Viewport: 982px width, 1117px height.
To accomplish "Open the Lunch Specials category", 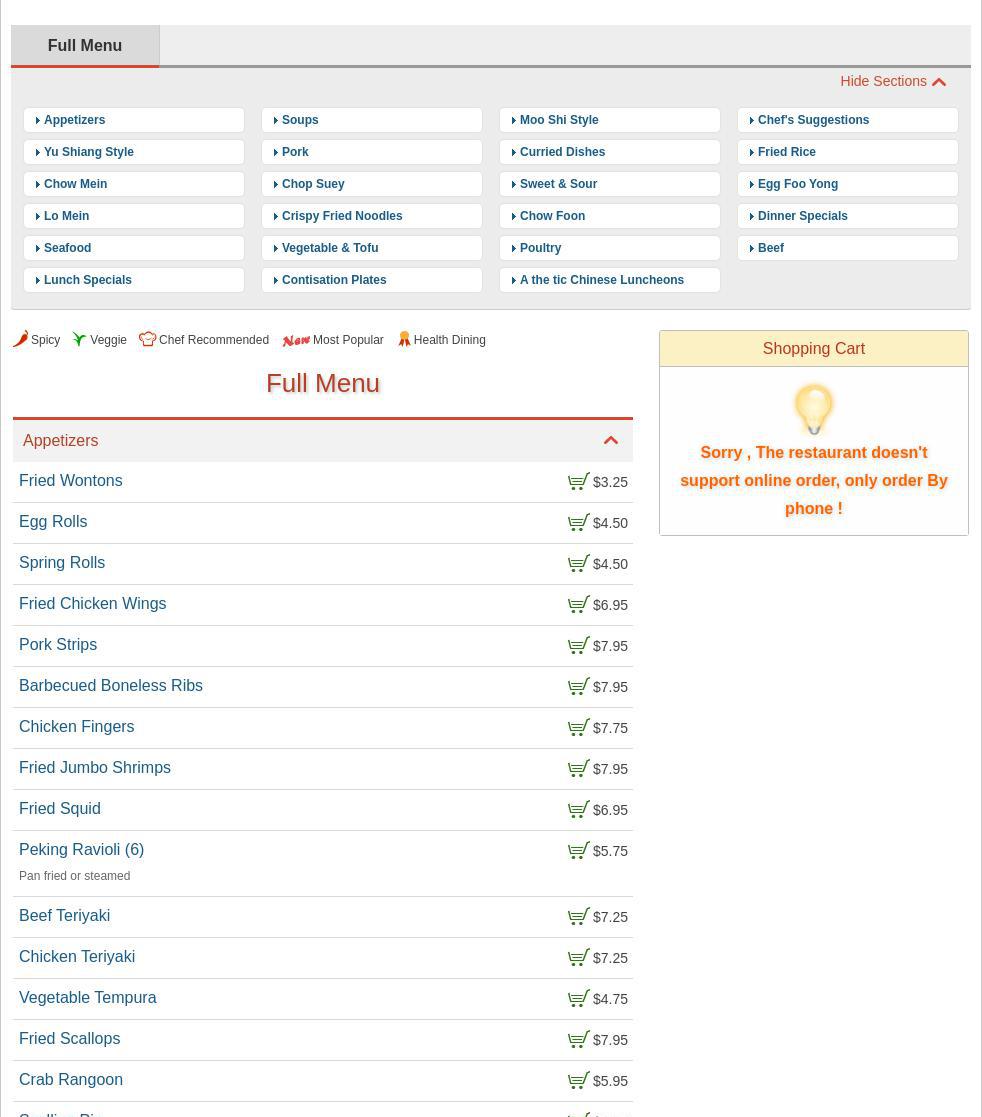I will [88, 280].
